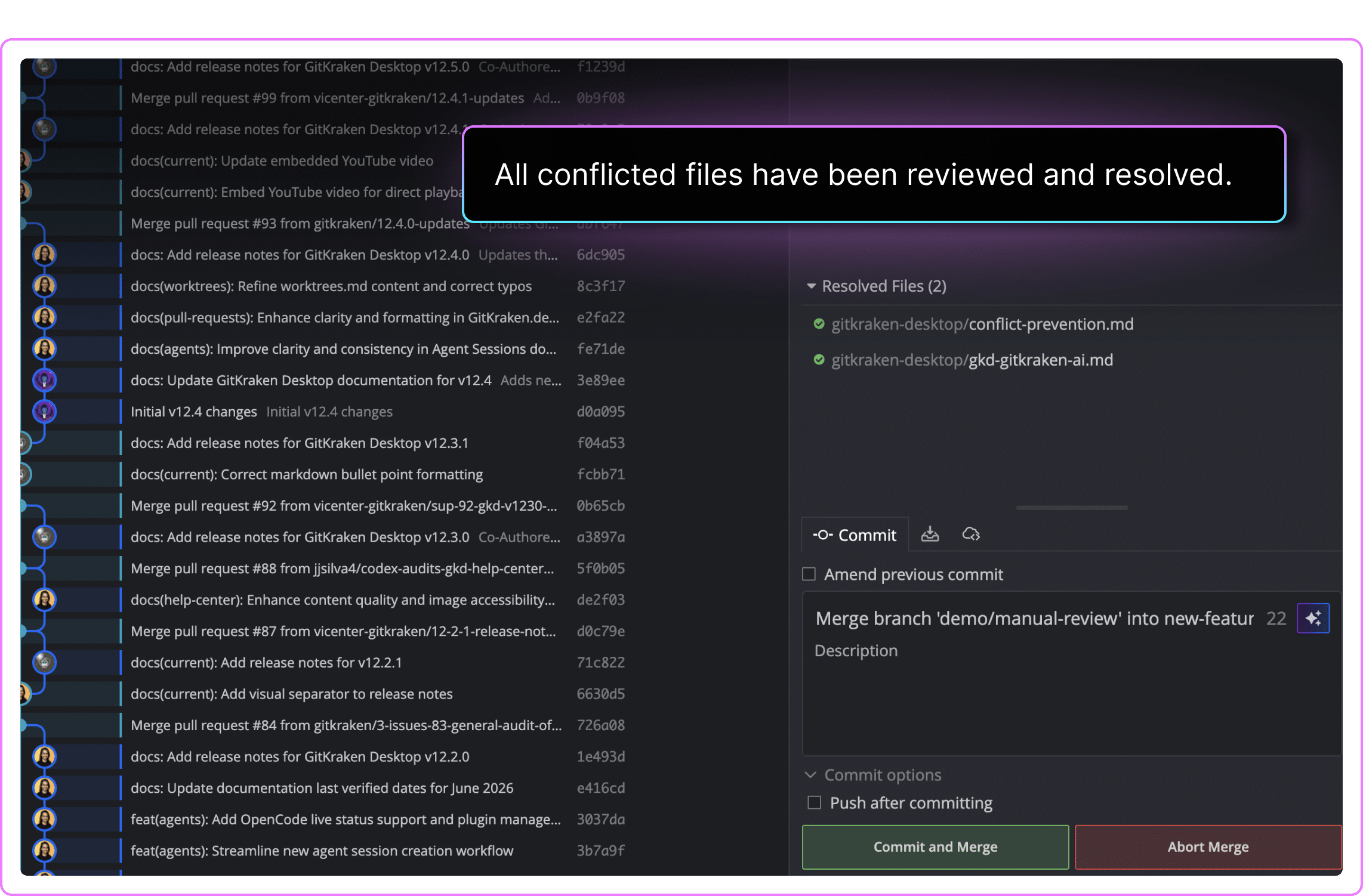Select commit 'docs(pull-requests): Enhance clarity and formatting'
Viewport: 1363px width, 896px height.
[345, 317]
